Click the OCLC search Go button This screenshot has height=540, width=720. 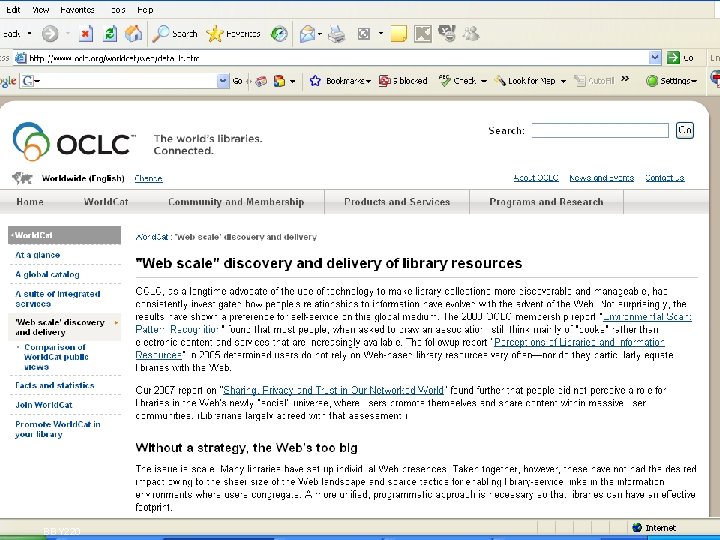click(685, 130)
